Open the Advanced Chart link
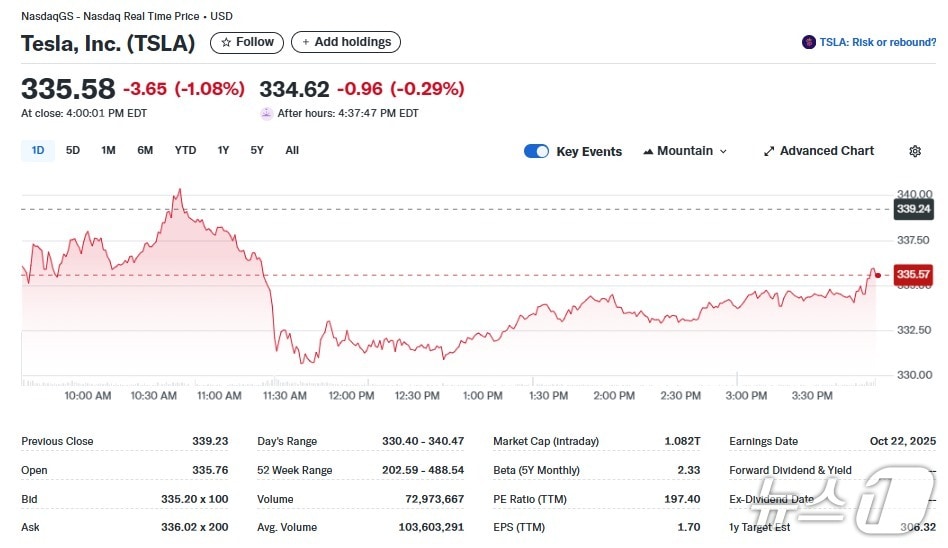 coord(826,151)
